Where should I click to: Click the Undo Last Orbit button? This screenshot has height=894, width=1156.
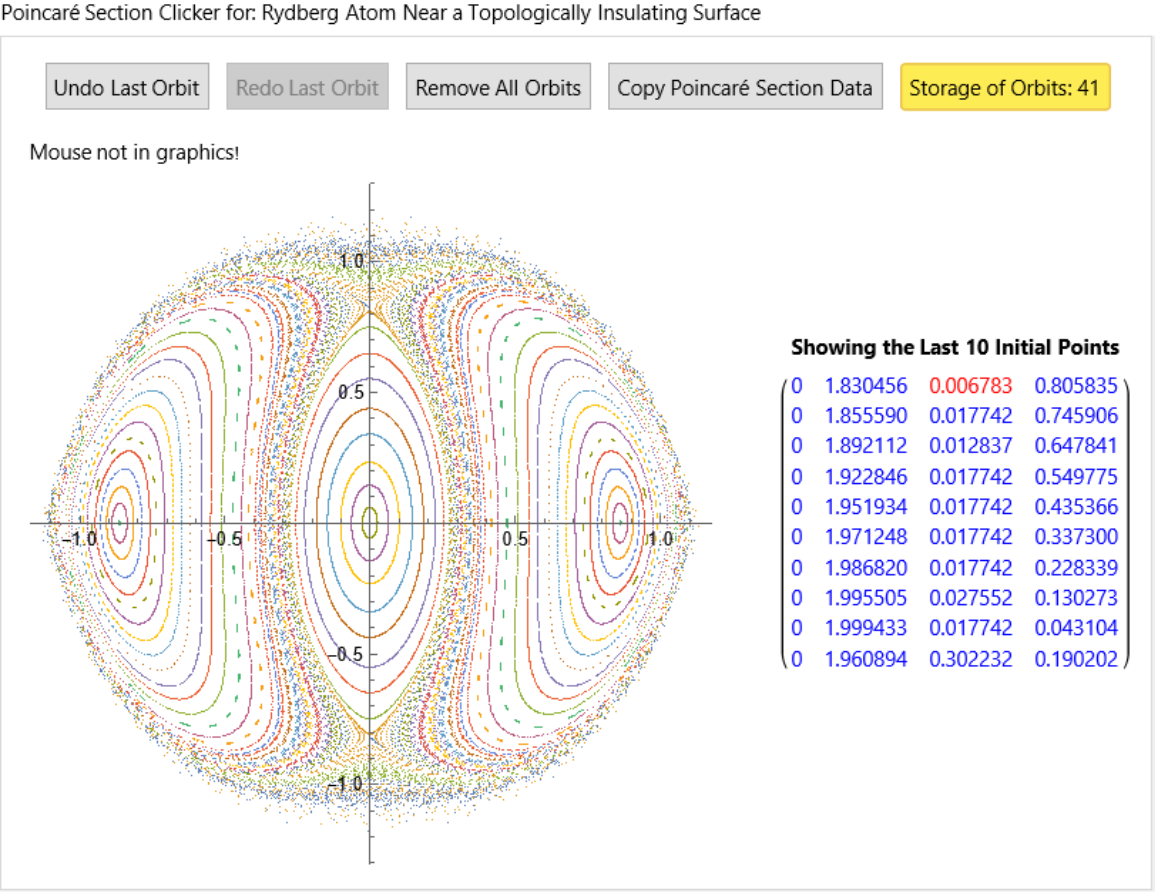click(x=127, y=88)
